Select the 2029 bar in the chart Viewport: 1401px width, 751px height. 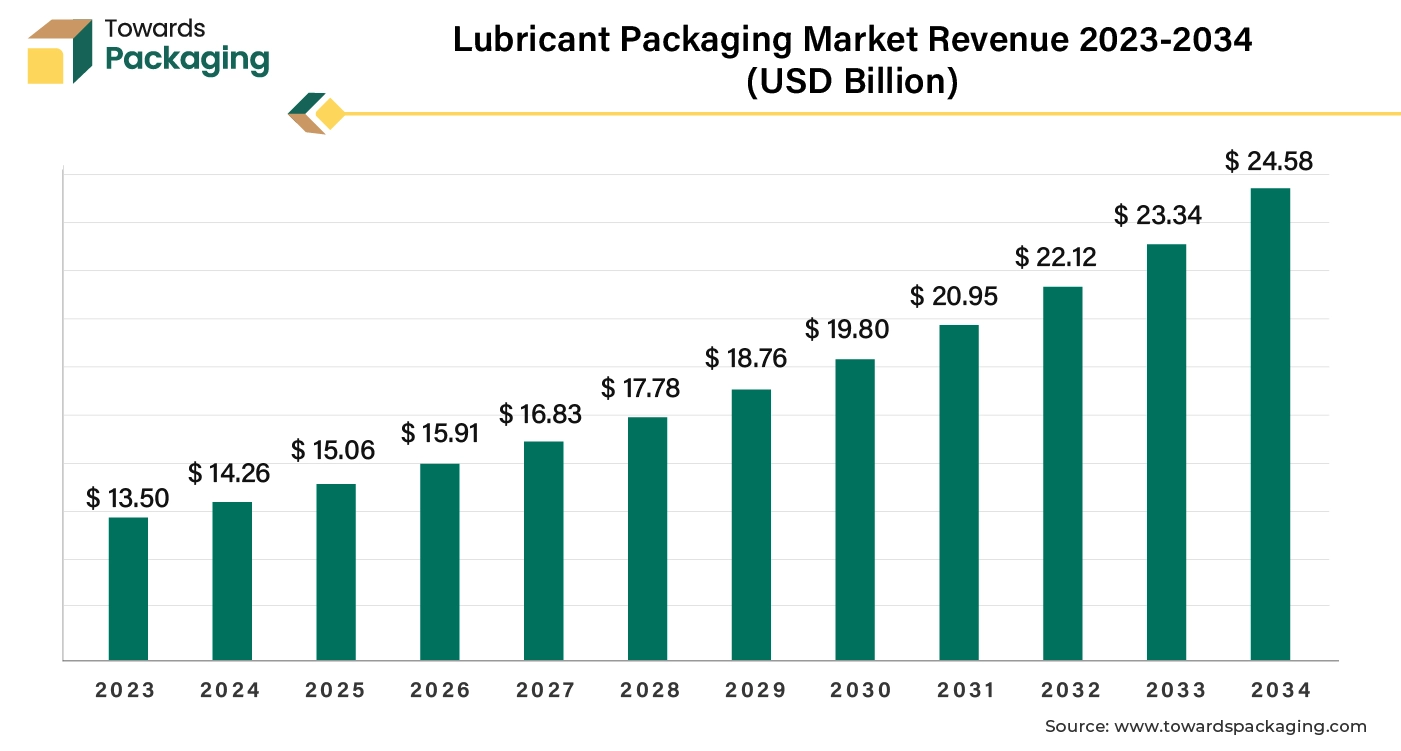coord(751,525)
